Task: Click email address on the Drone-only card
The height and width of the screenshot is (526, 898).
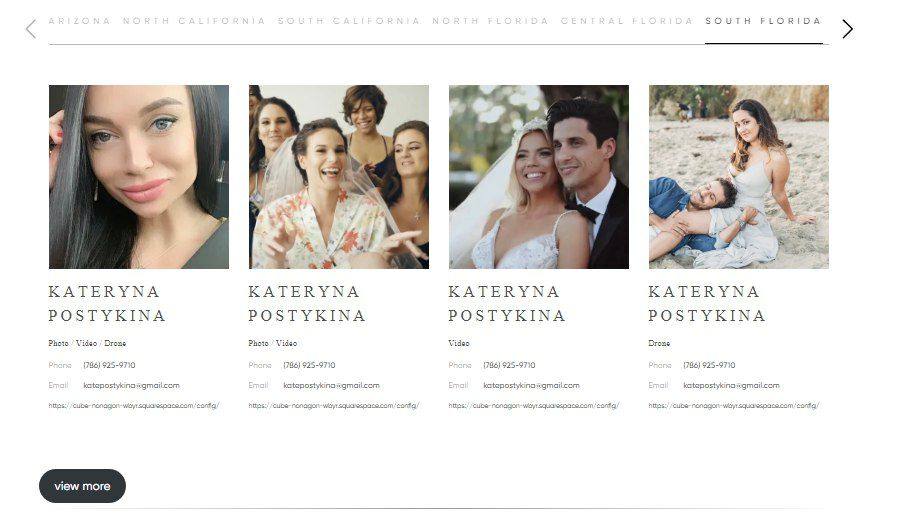Action: [x=731, y=386]
